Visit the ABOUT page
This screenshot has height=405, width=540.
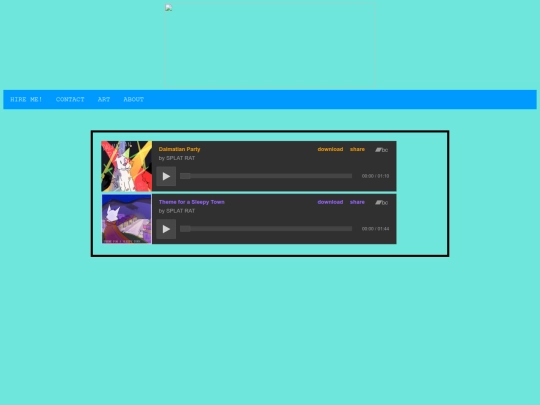click(134, 100)
